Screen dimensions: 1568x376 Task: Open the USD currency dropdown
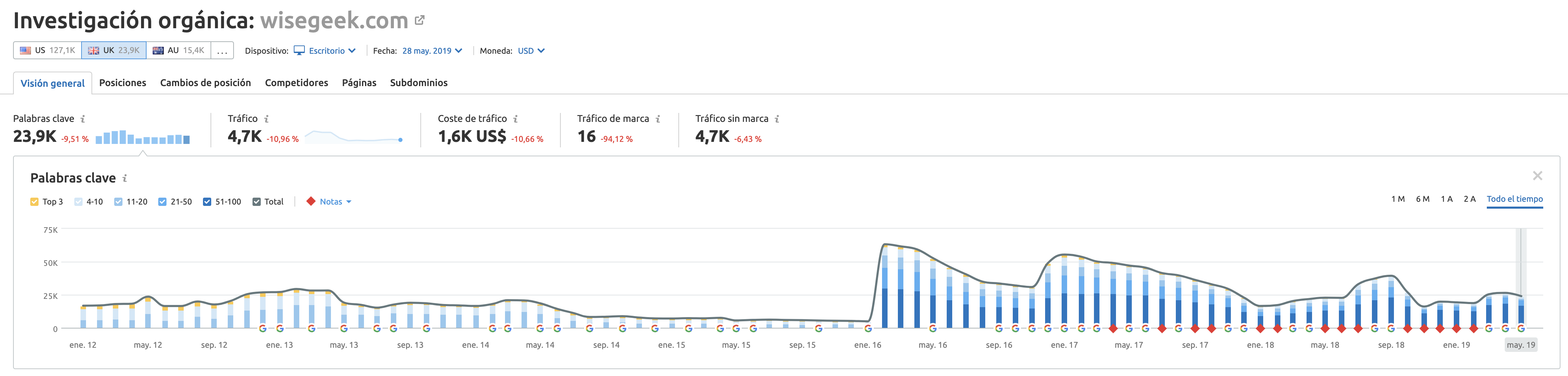[x=531, y=51]
